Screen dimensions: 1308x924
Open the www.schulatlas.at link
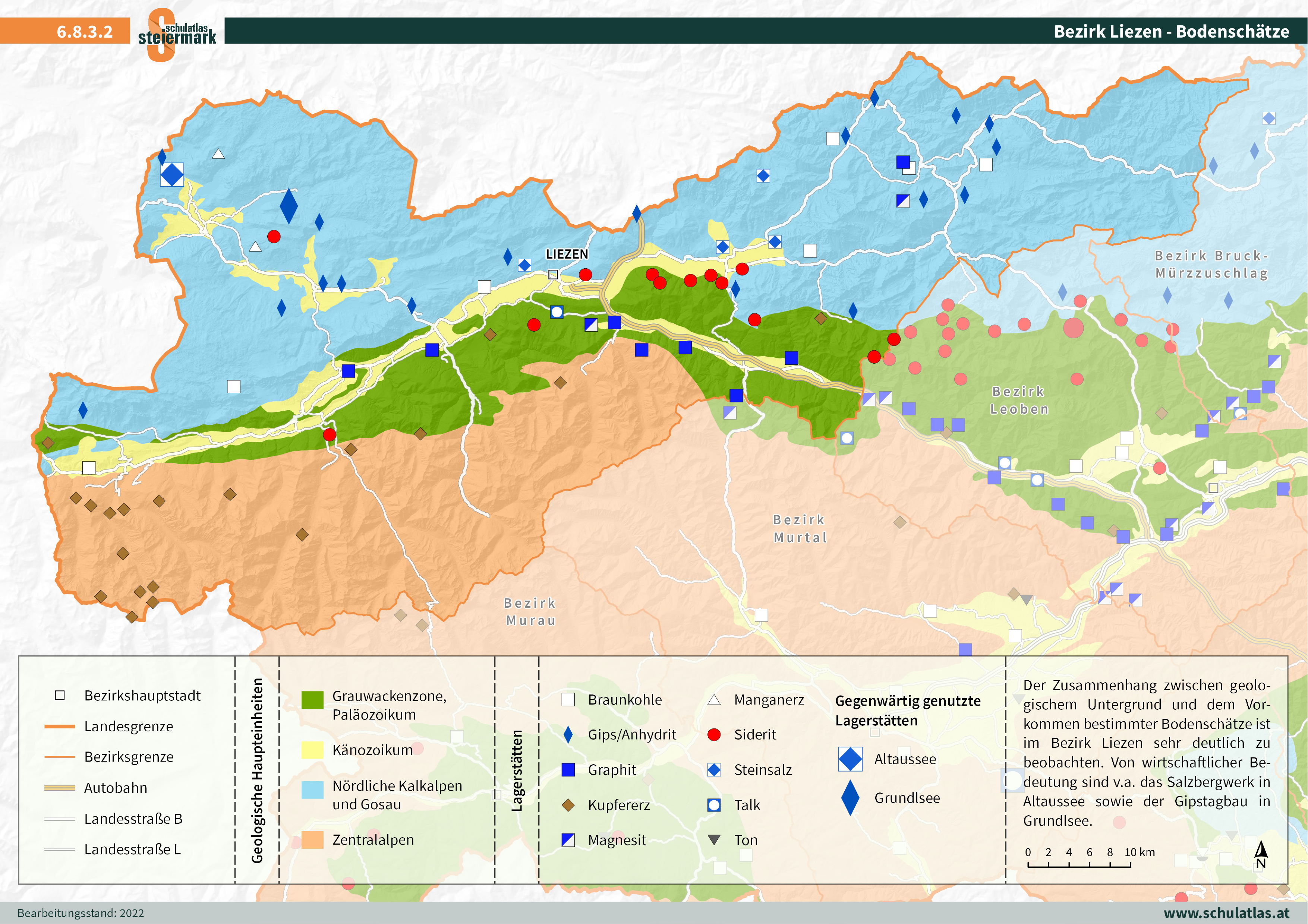tap(1226, 912)
